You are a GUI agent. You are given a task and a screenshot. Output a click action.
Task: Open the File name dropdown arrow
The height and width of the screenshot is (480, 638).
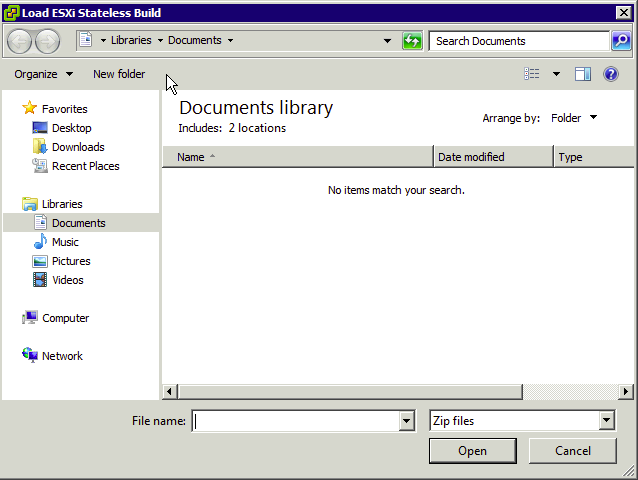coord(406,421)
